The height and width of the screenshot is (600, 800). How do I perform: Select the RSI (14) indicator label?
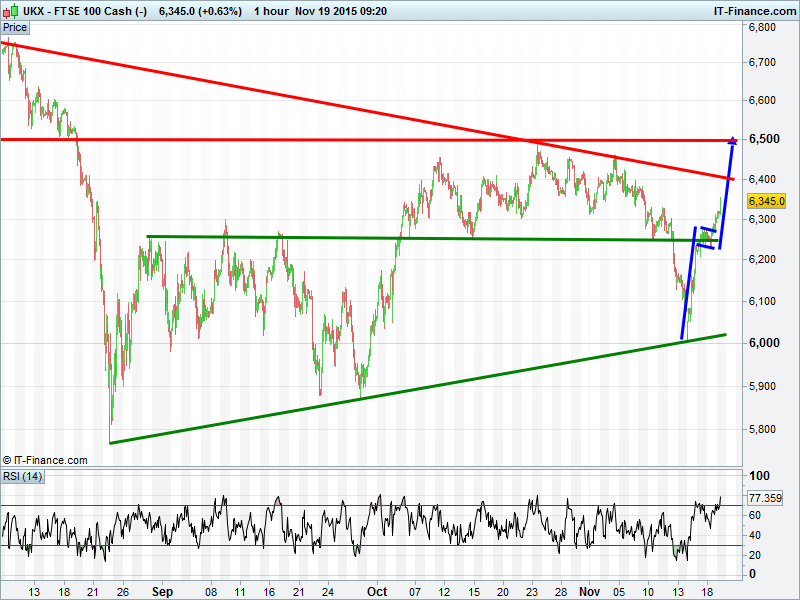[22, 475]
